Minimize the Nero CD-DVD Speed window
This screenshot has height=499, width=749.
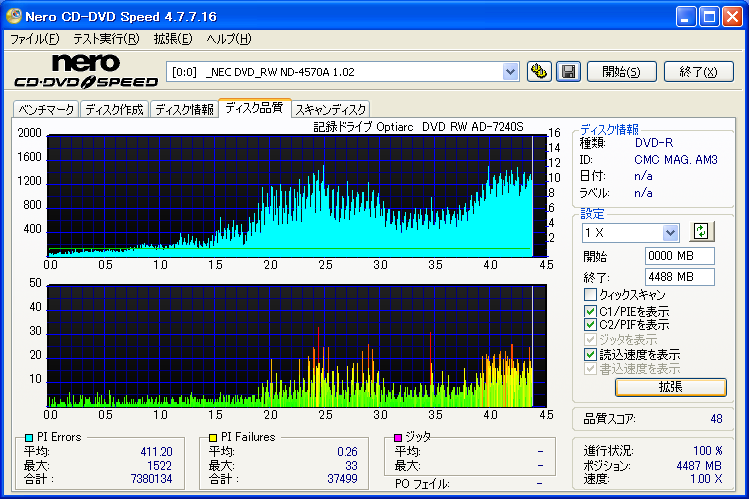pyautogui.click(x=685, y=17)
